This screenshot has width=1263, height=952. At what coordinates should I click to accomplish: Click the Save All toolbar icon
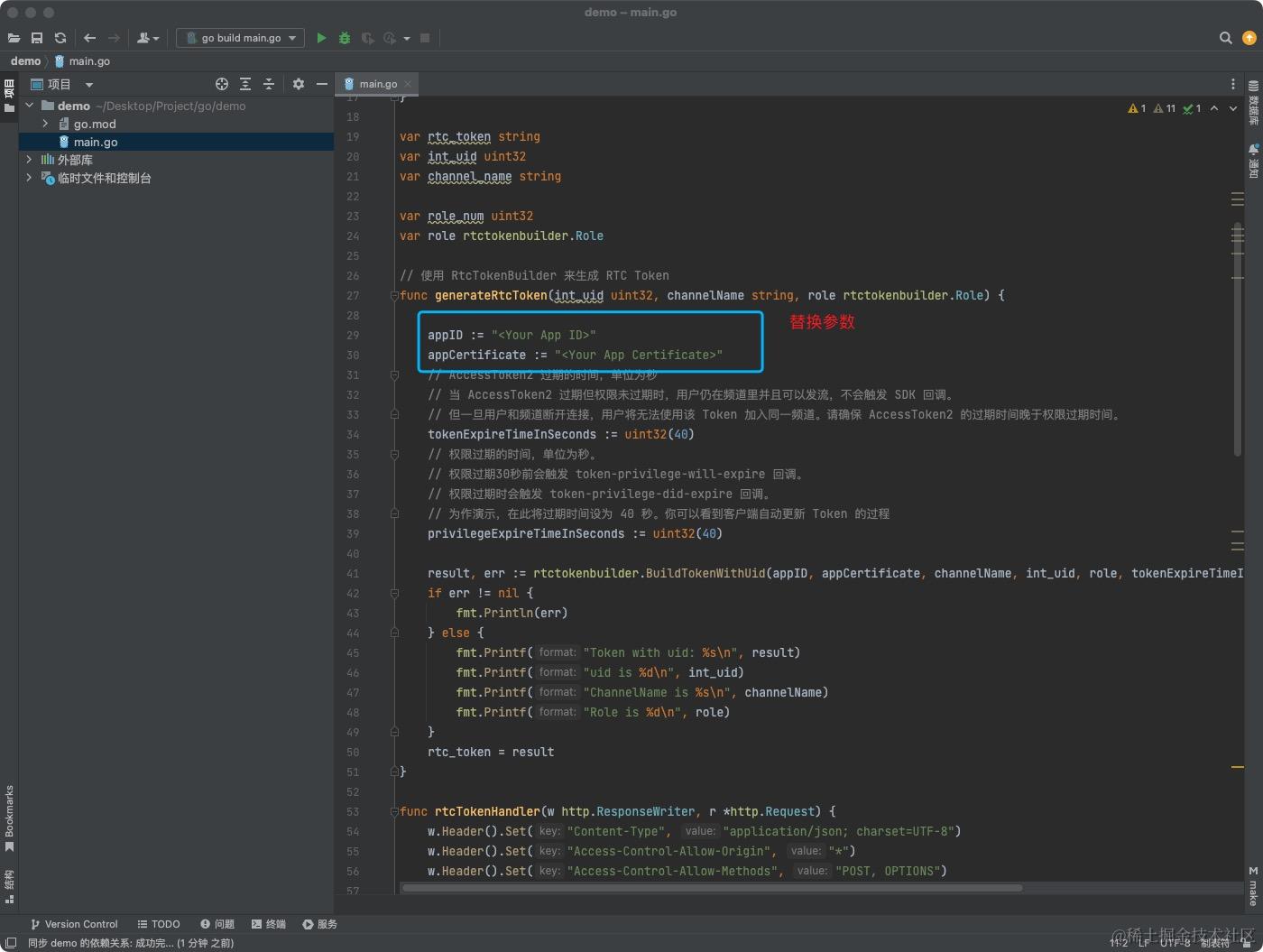click(x=37, y=38)
